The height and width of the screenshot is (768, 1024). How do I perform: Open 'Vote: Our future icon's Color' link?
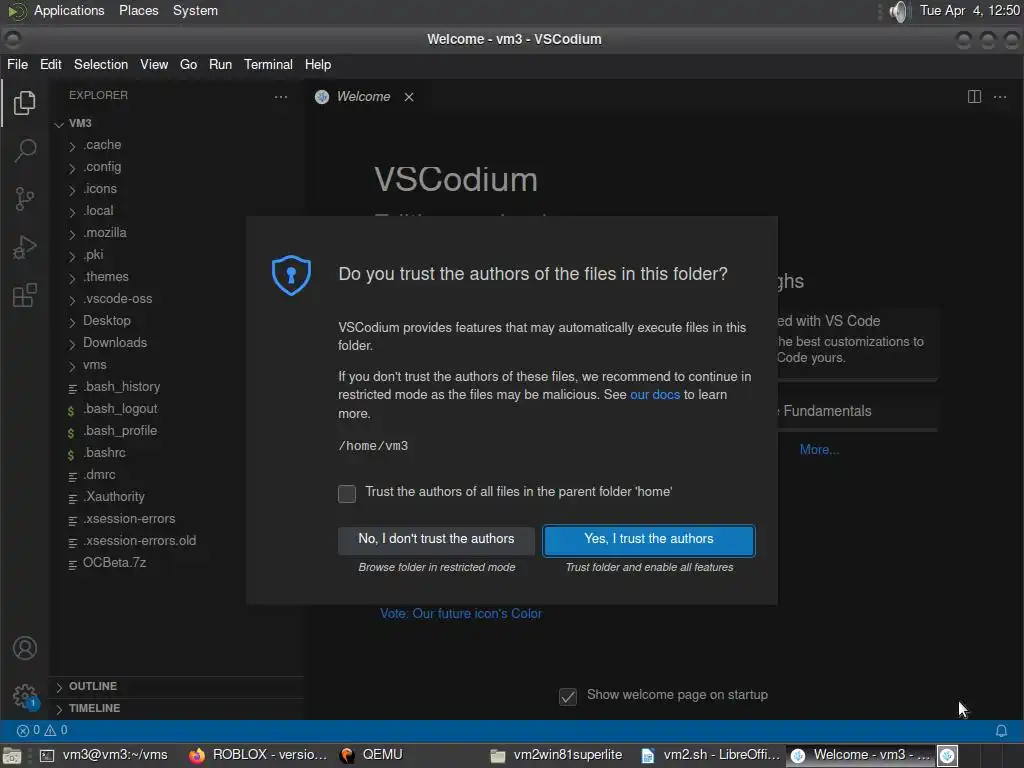coord(461,614)
